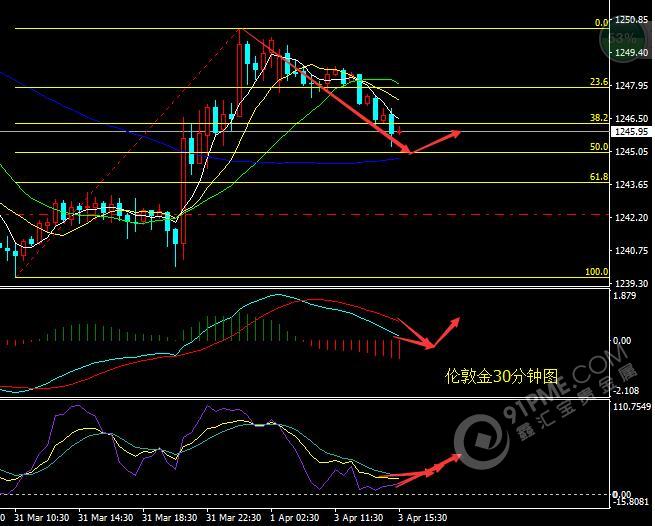Click the 1 Apr 02:30 time label
This screenshot has width=655, height=526.
[295, 518]
